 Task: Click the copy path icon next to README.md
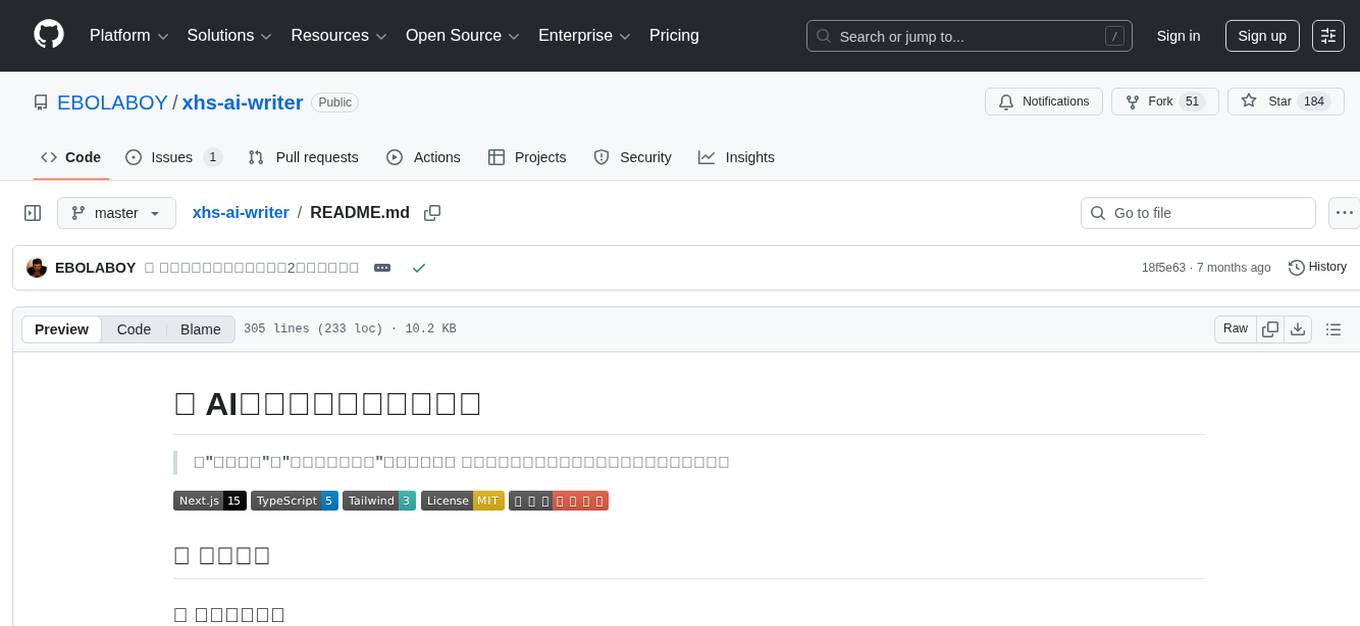point(432,212)
